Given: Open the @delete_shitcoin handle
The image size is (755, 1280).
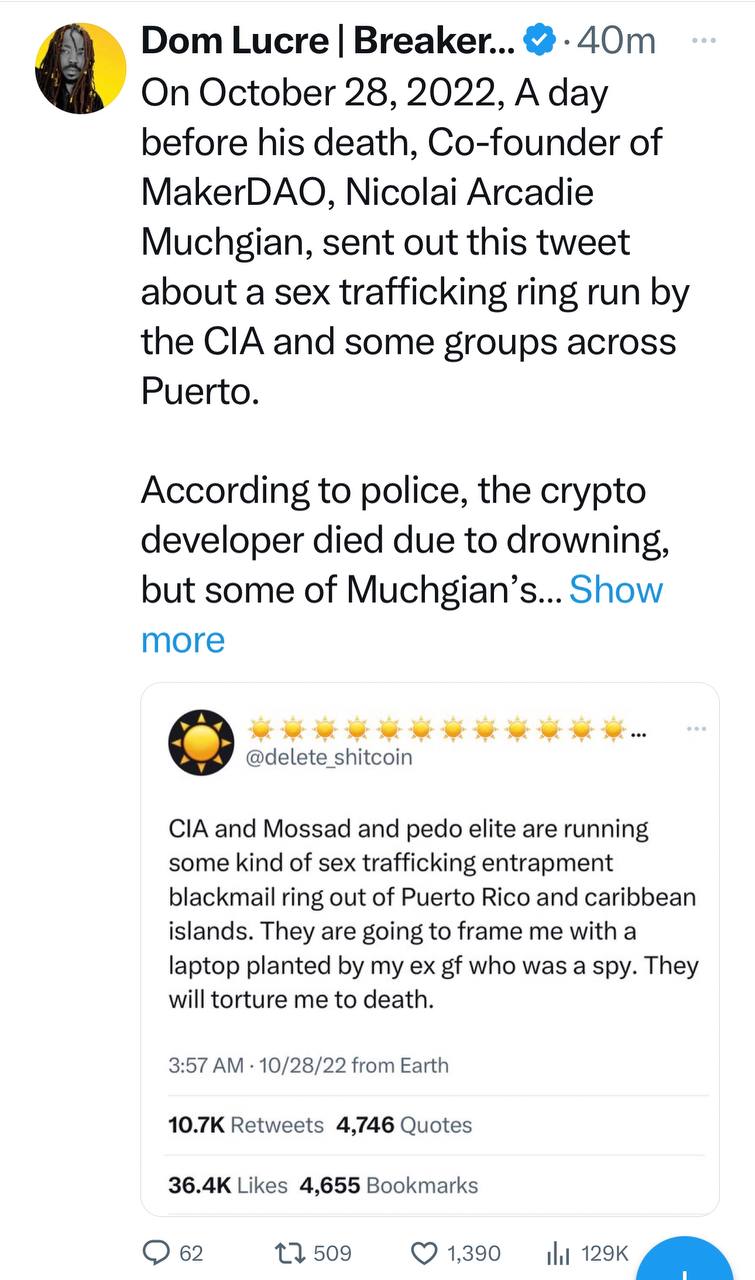Looking at the screenshot, I should (329, 757).
